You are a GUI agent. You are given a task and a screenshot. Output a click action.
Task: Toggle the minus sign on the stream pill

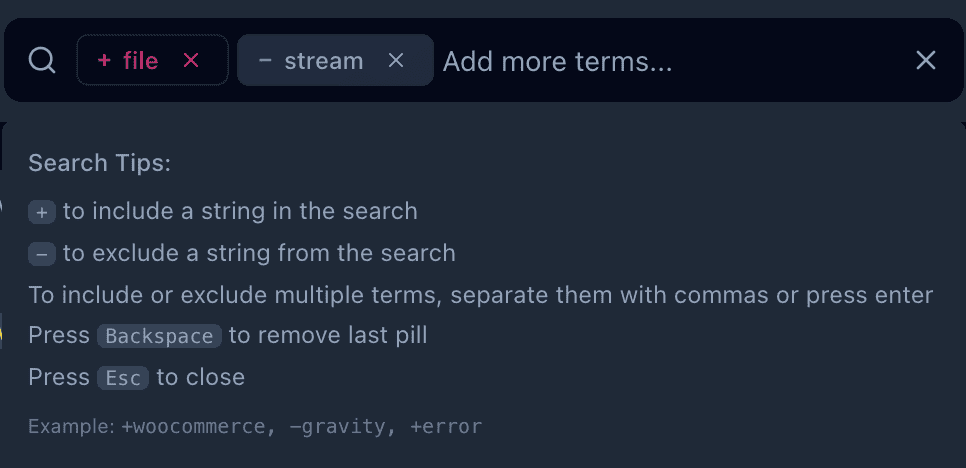(x=265, y=61)
